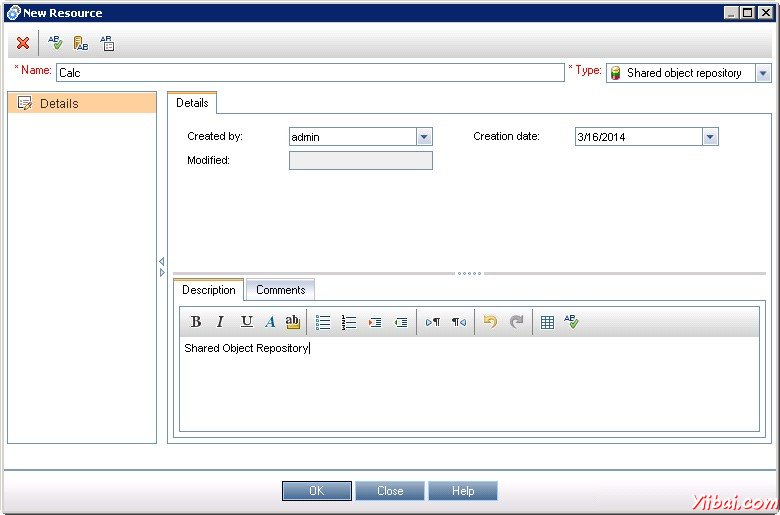Switch to the Comments tab
The height and width of the screenshot is (515, 780).
280,290
